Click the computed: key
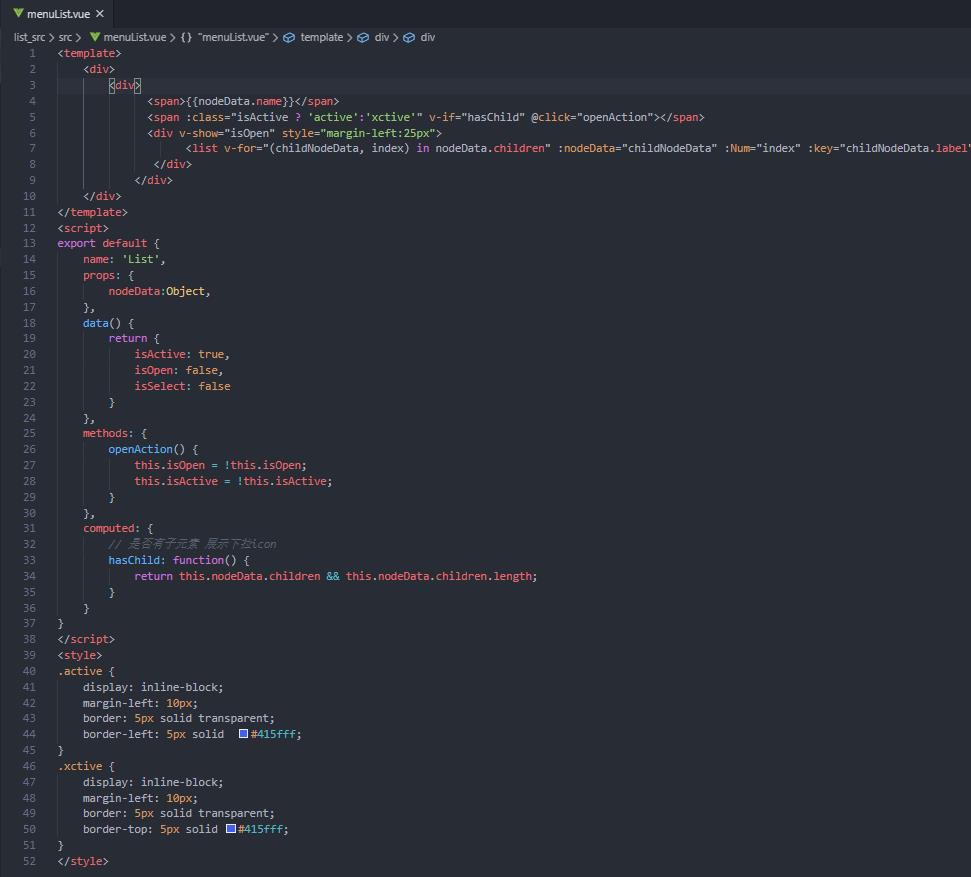This screenshot has width=971, height=877. coord(111,528)
